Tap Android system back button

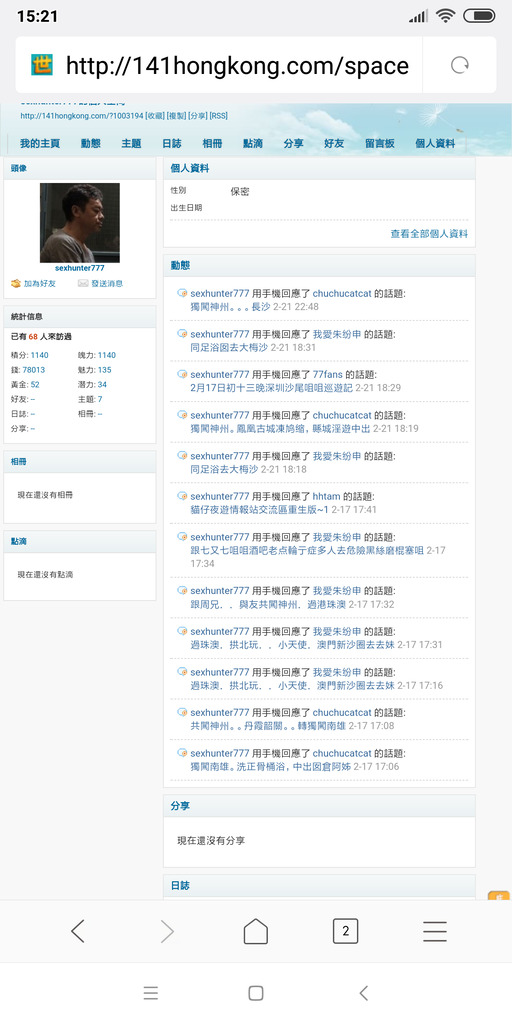coord(364,993)
